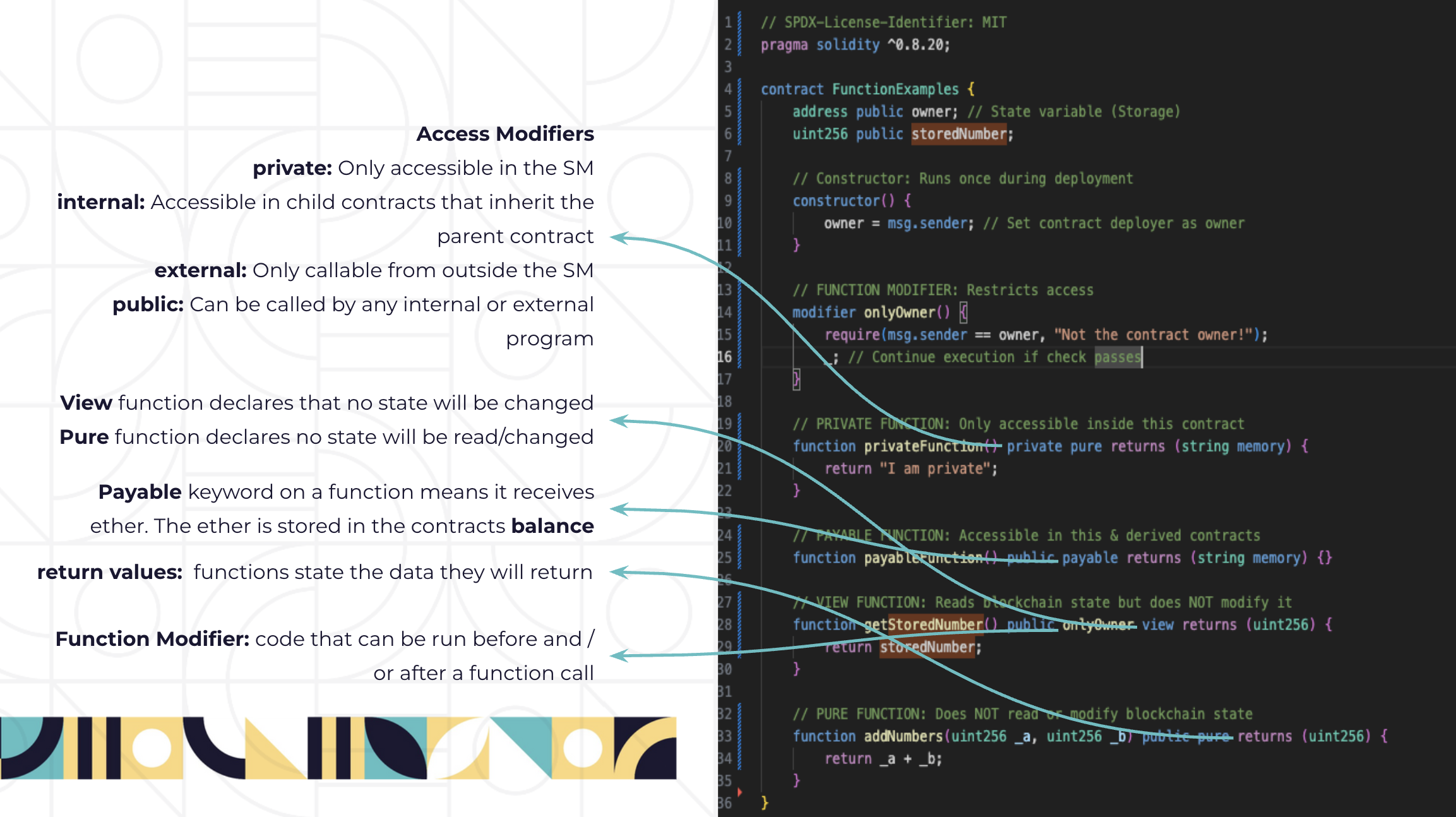Click the 'payable' keyword on line 25
This screenshot has width=1456, height=817.
1090,558
